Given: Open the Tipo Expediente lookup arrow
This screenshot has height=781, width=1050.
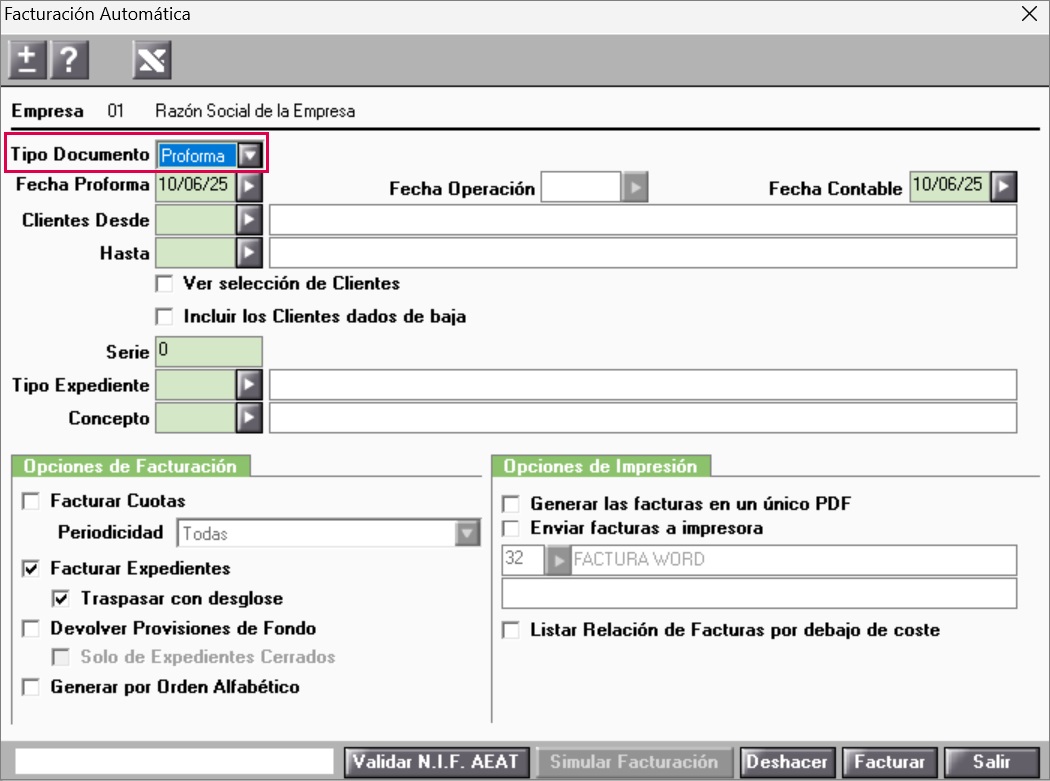Looking at the screenshot, I should click(249, 384).
